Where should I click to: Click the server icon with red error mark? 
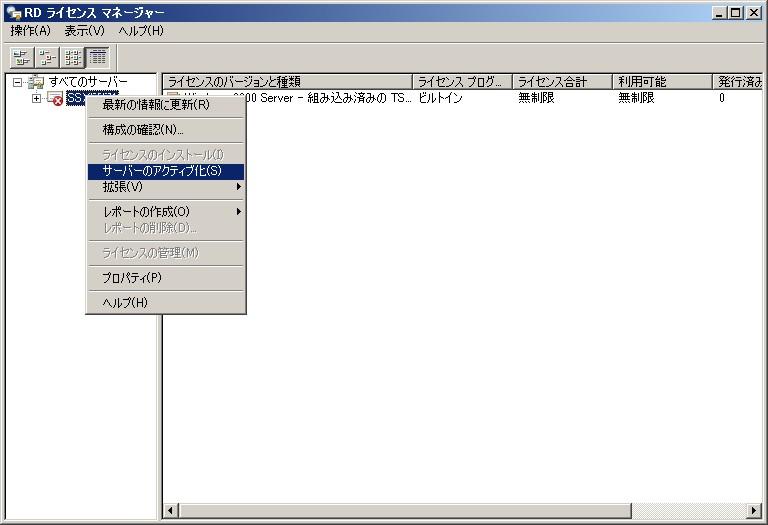point(55,98)
